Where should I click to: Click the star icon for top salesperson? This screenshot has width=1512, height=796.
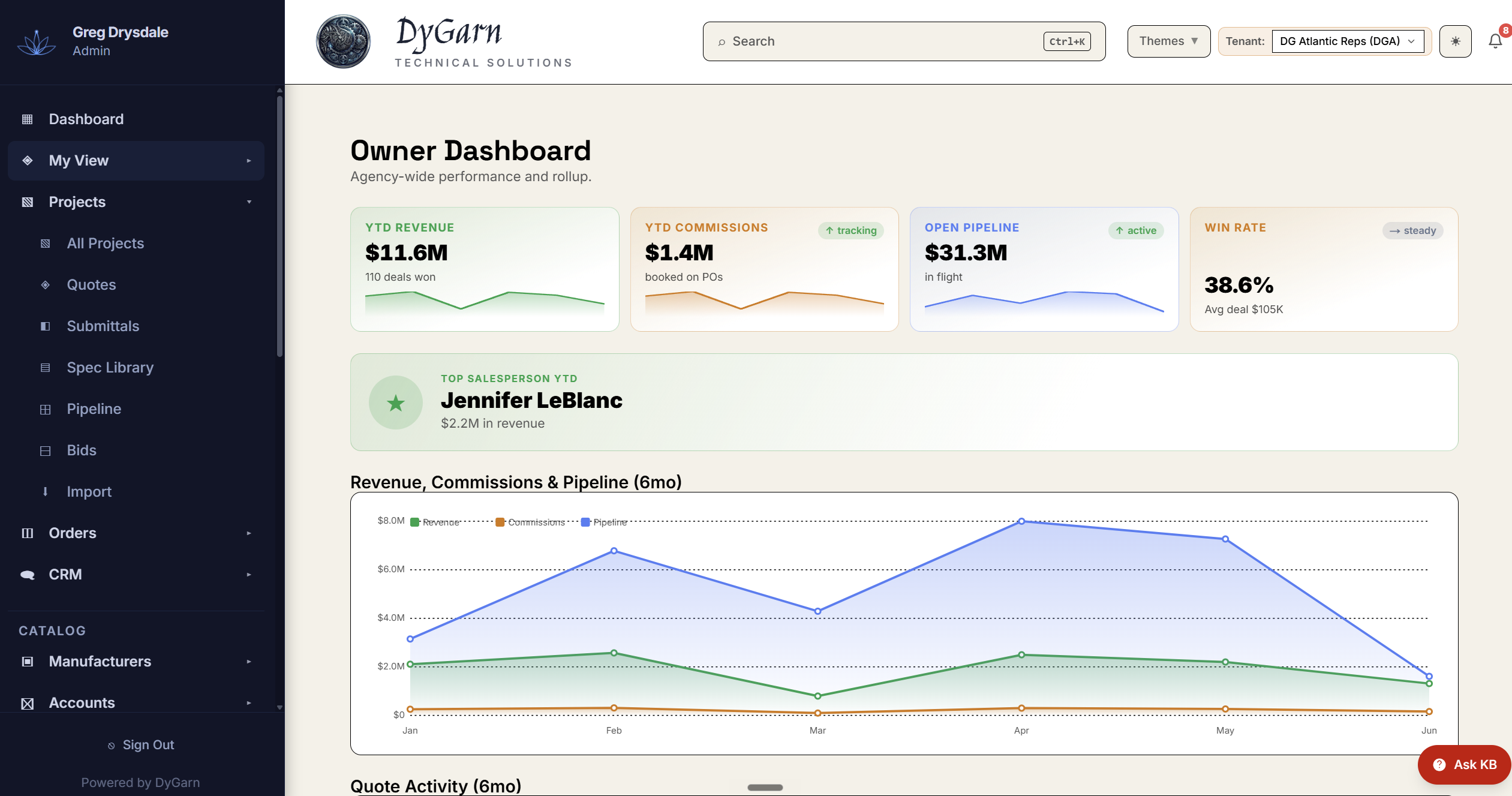tap(395, 402)
